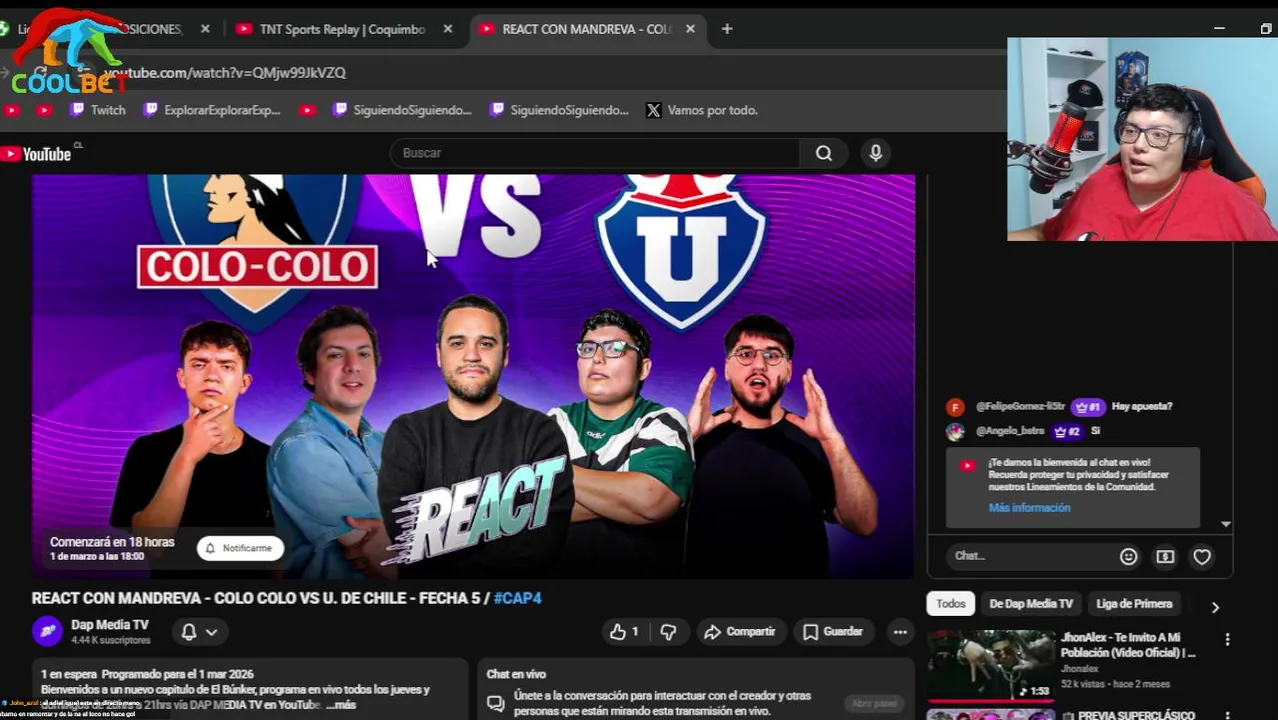Select the Todos filter chip
Viewport: 1278px width, 720px height.
[x=951, y=604]
